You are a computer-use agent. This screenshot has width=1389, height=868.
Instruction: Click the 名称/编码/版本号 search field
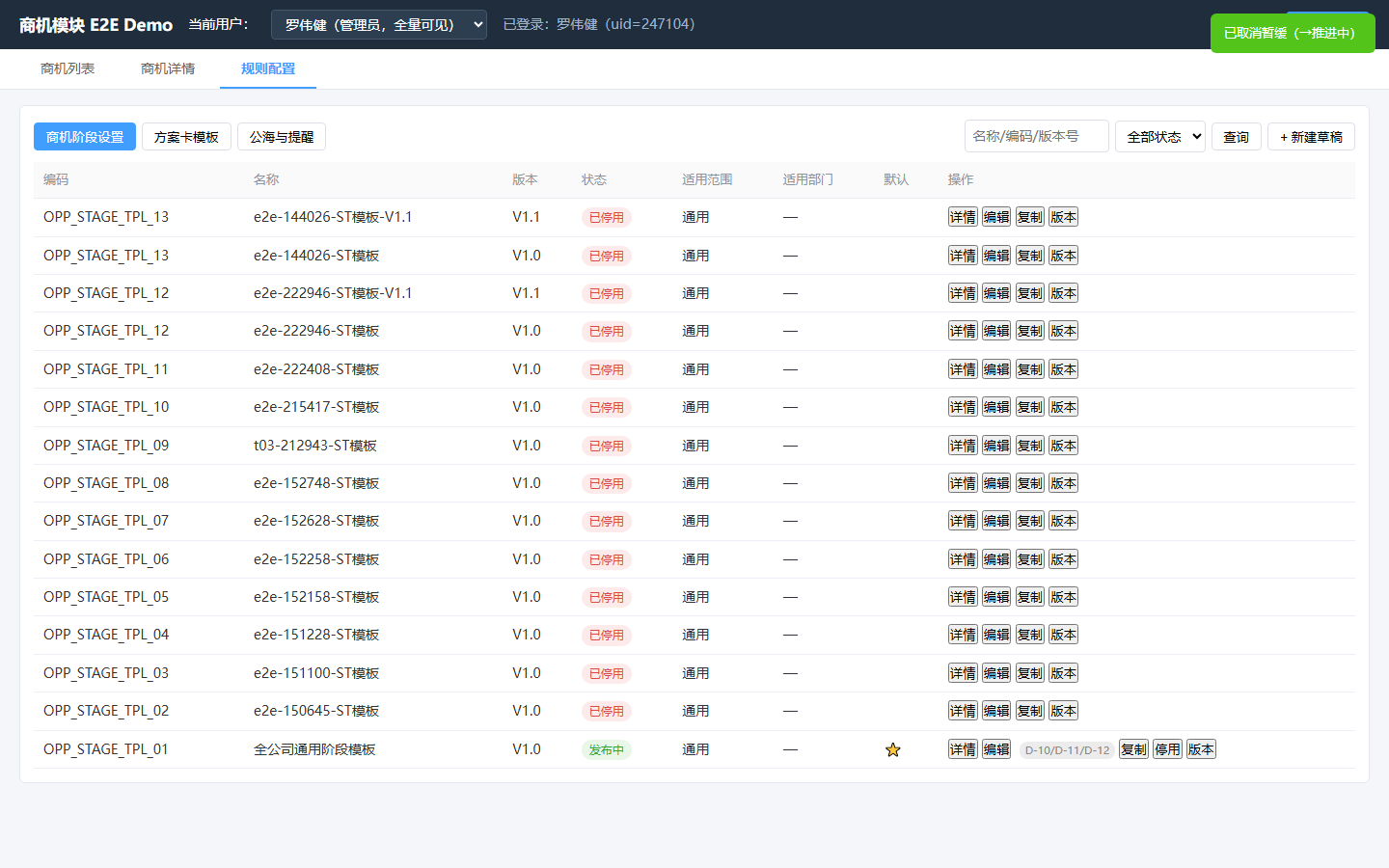coord(1037,136)
